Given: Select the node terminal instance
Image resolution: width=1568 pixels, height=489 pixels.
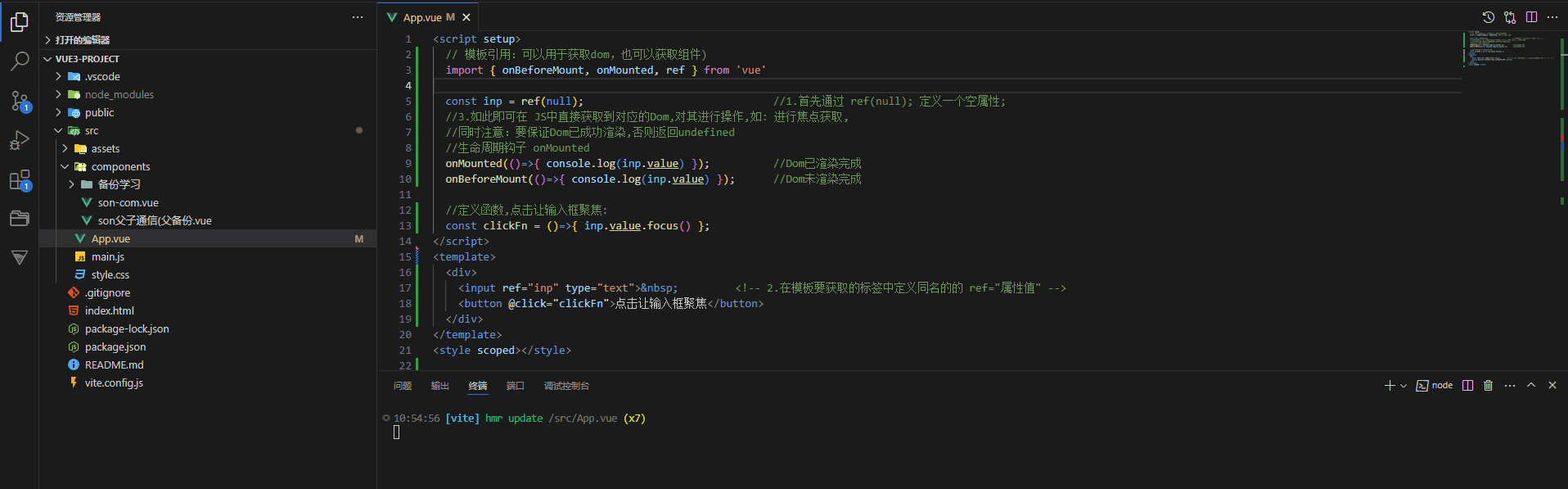Looking at the screenshot, I should (x=1435, y=385).
